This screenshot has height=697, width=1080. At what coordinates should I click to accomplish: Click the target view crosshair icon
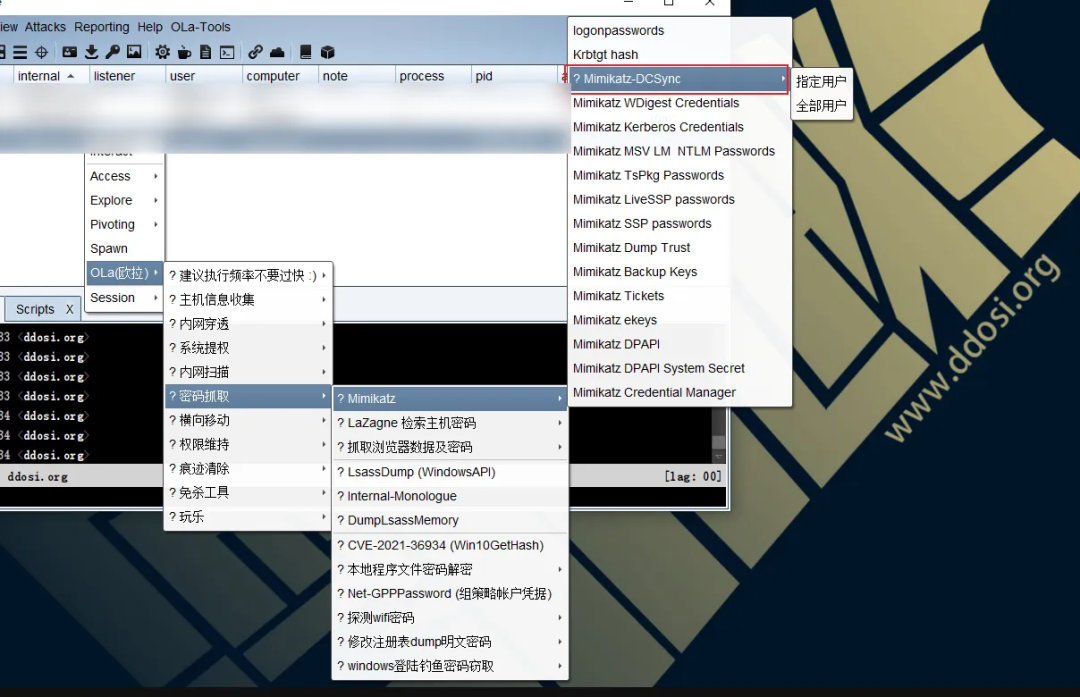41,52
